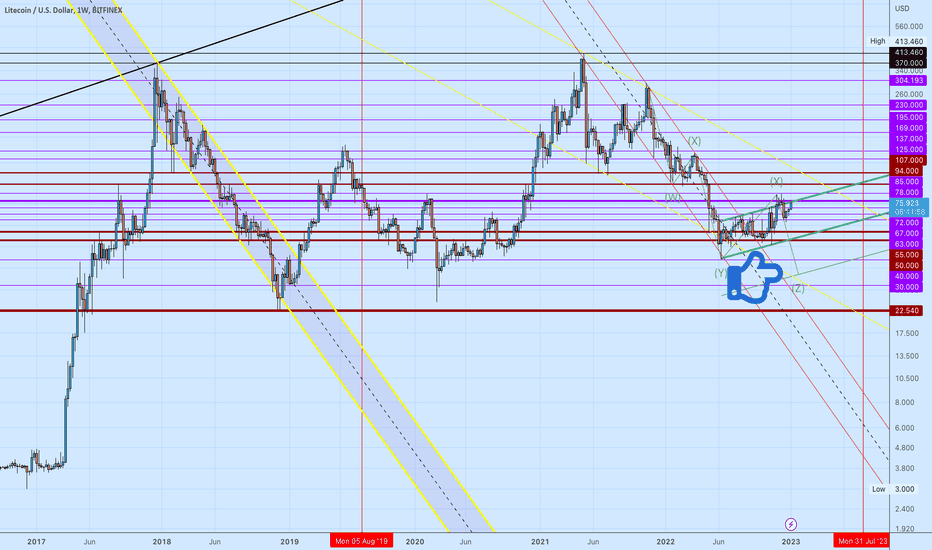Select the 72.000 price label
Viewport: 932px width, 550px height.
[908, 222]
